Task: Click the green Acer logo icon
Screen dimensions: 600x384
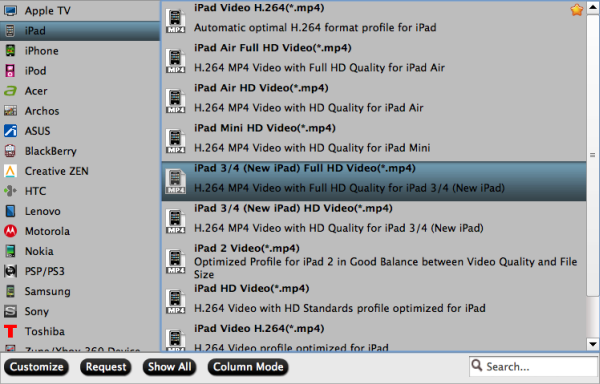Action: click(10, 91)
